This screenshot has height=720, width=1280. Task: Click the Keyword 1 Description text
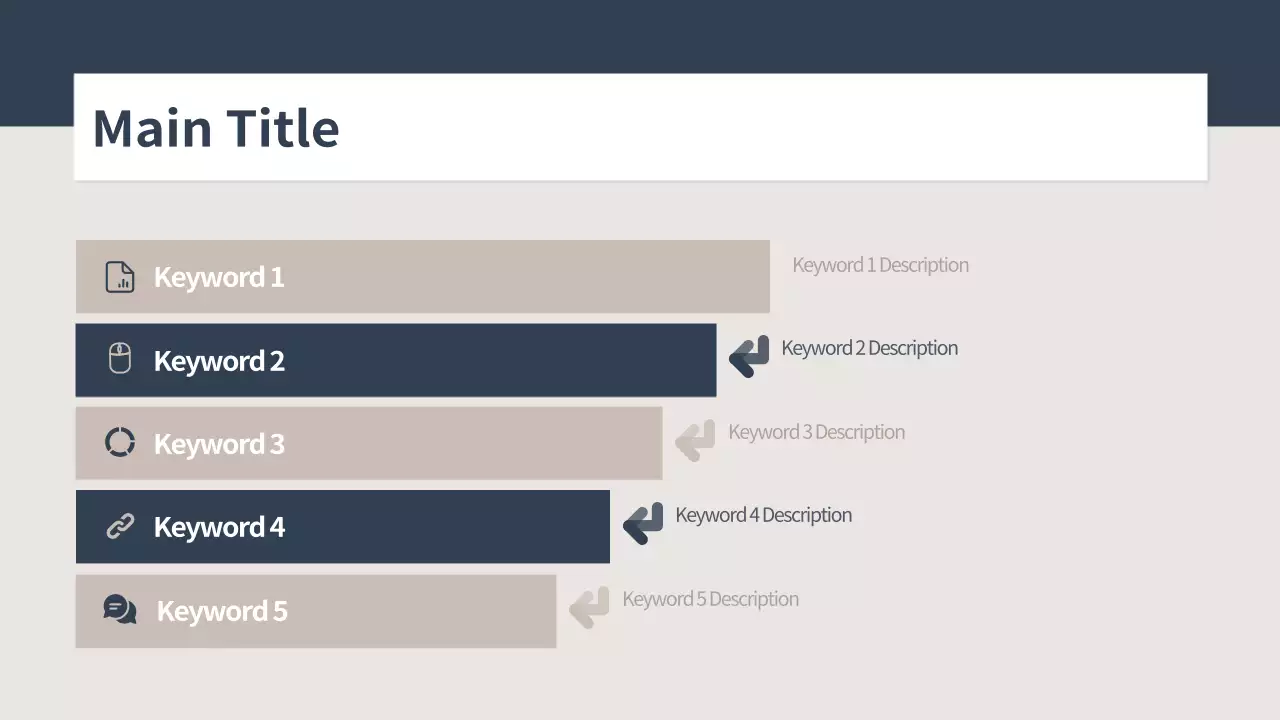click(x=880, y=265)
